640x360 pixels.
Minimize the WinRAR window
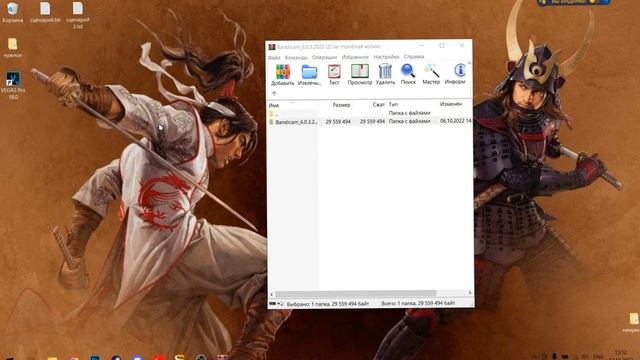pos(422,46)
